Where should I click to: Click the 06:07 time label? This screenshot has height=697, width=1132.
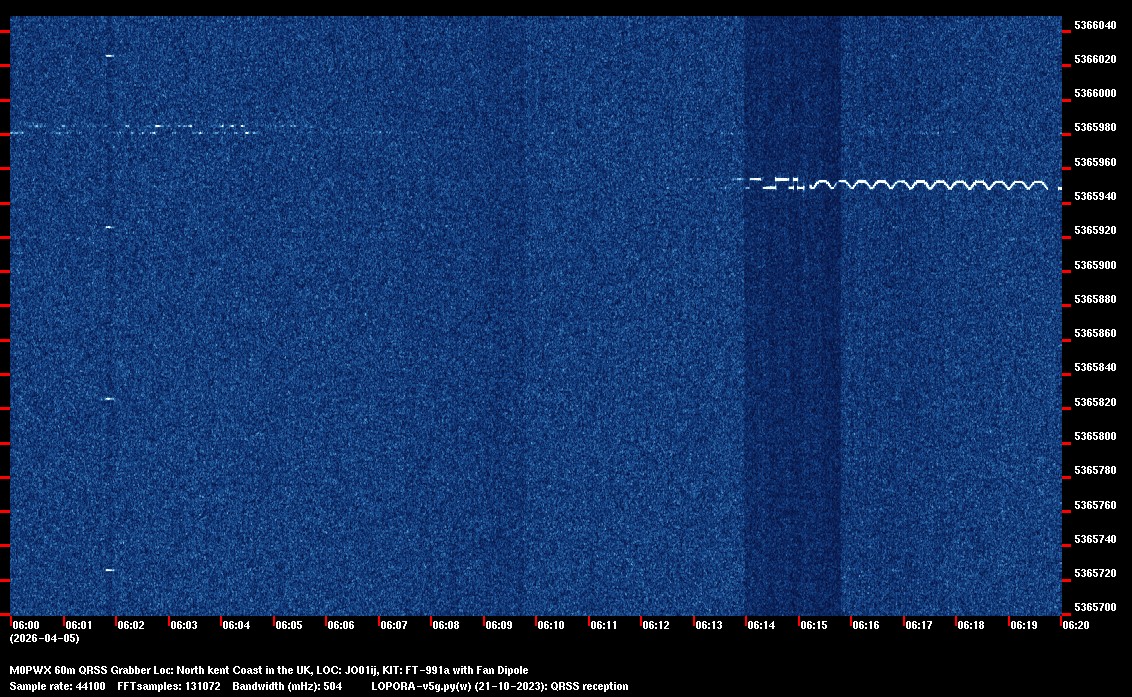coord(393,625)
